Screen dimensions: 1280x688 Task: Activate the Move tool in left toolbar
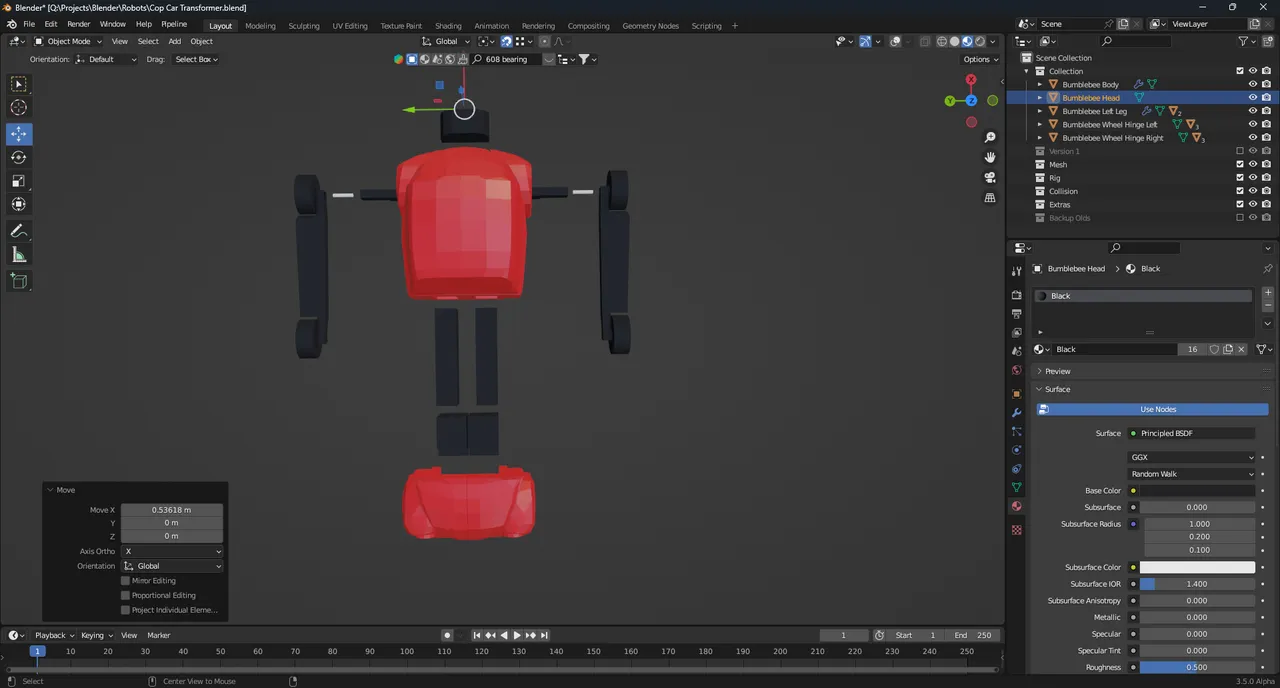coord(19,134)
